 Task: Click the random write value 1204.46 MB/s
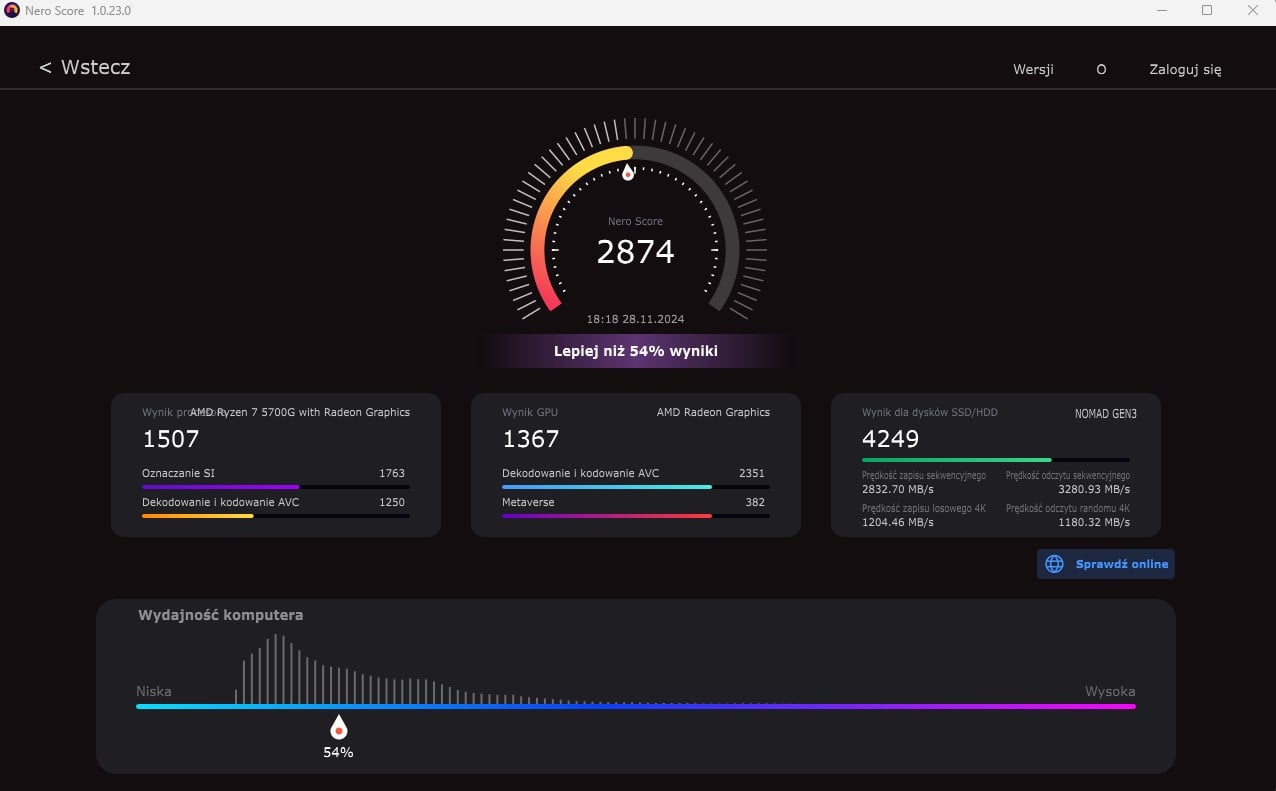(x=898, y=522)
